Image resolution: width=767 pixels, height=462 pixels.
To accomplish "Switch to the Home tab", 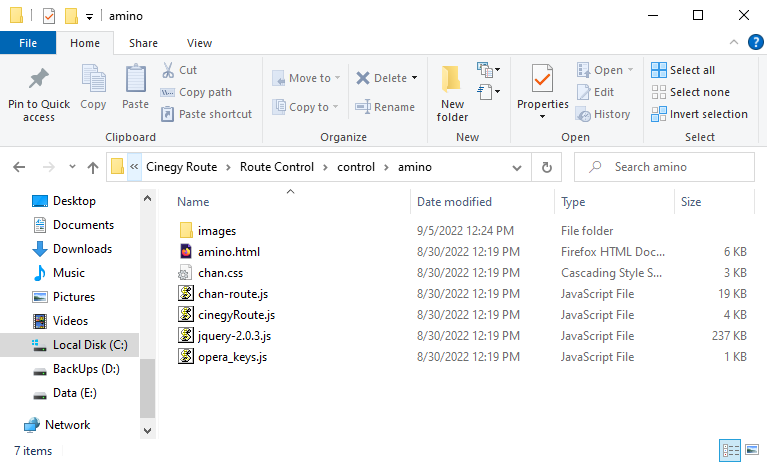I will click(85, 43).
